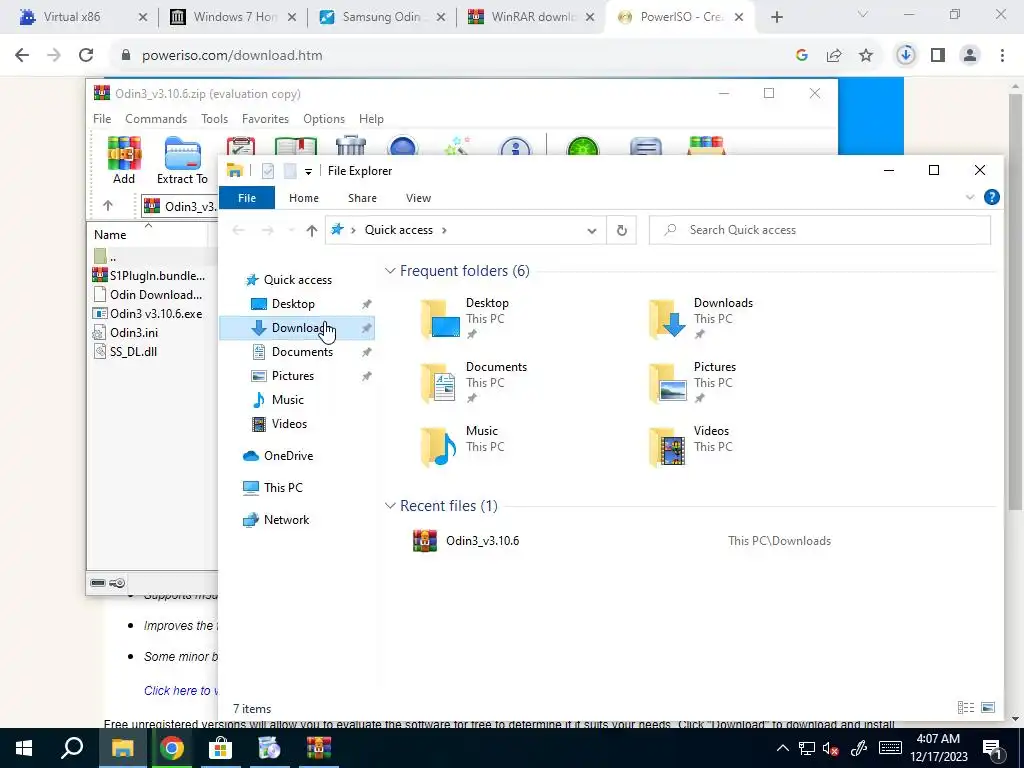This screenshot has height=768, width=1024.
Task: Open Share tab in File Explorer
Action: click(362, 198)
